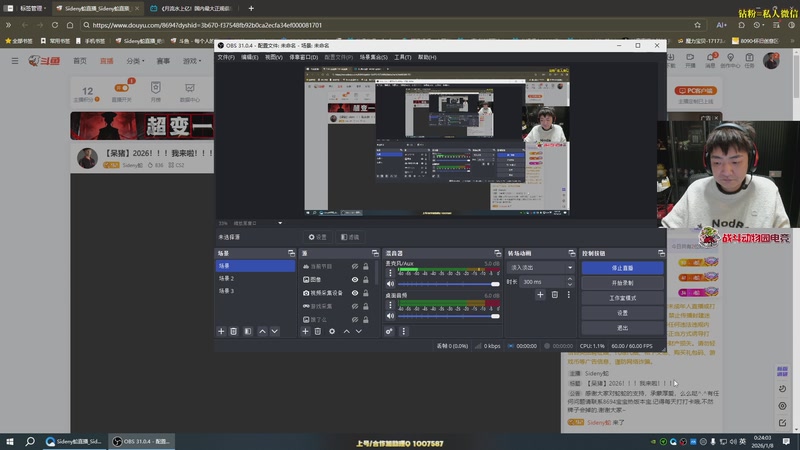Open transition three-dot properties menu
This screenshot has width=800, height=450.
[568, 294]
